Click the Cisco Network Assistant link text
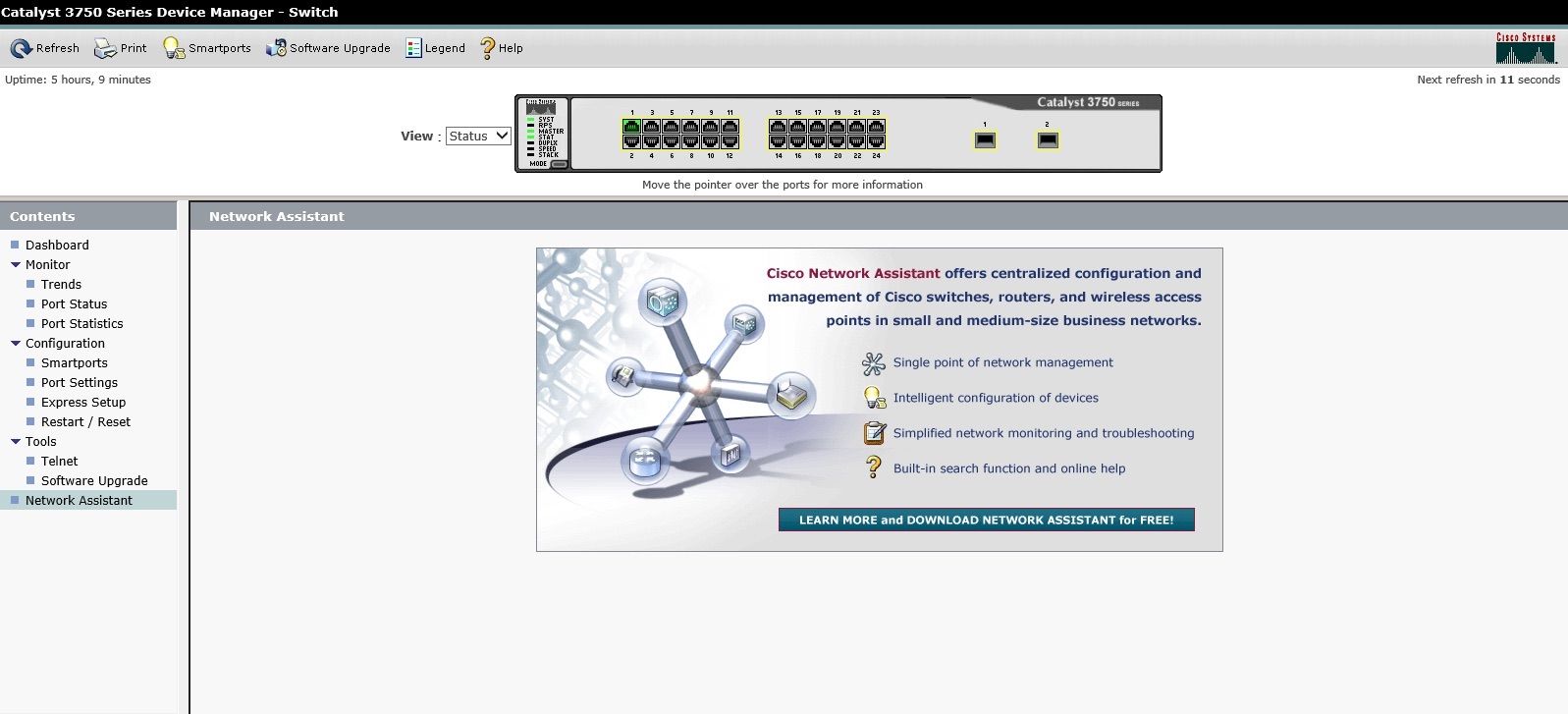Screen dimensions: 1568x714 [x=852, y=274]
